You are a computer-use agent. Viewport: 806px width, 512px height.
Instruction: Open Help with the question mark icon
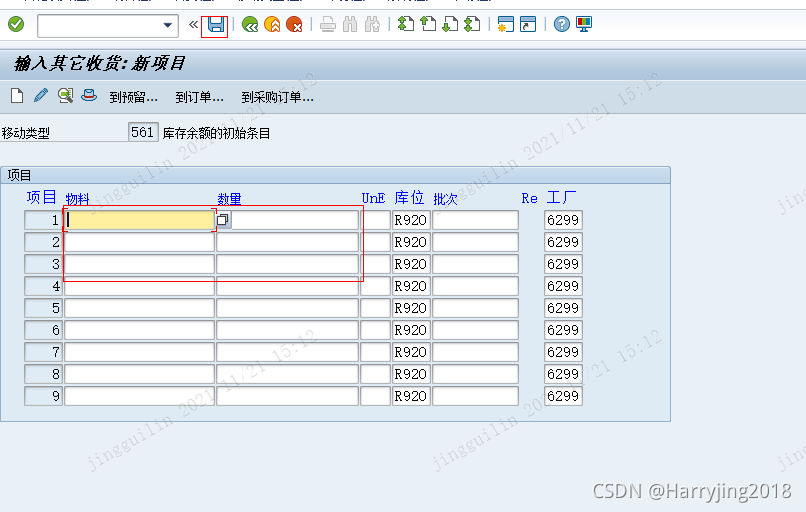click(562, 24)
